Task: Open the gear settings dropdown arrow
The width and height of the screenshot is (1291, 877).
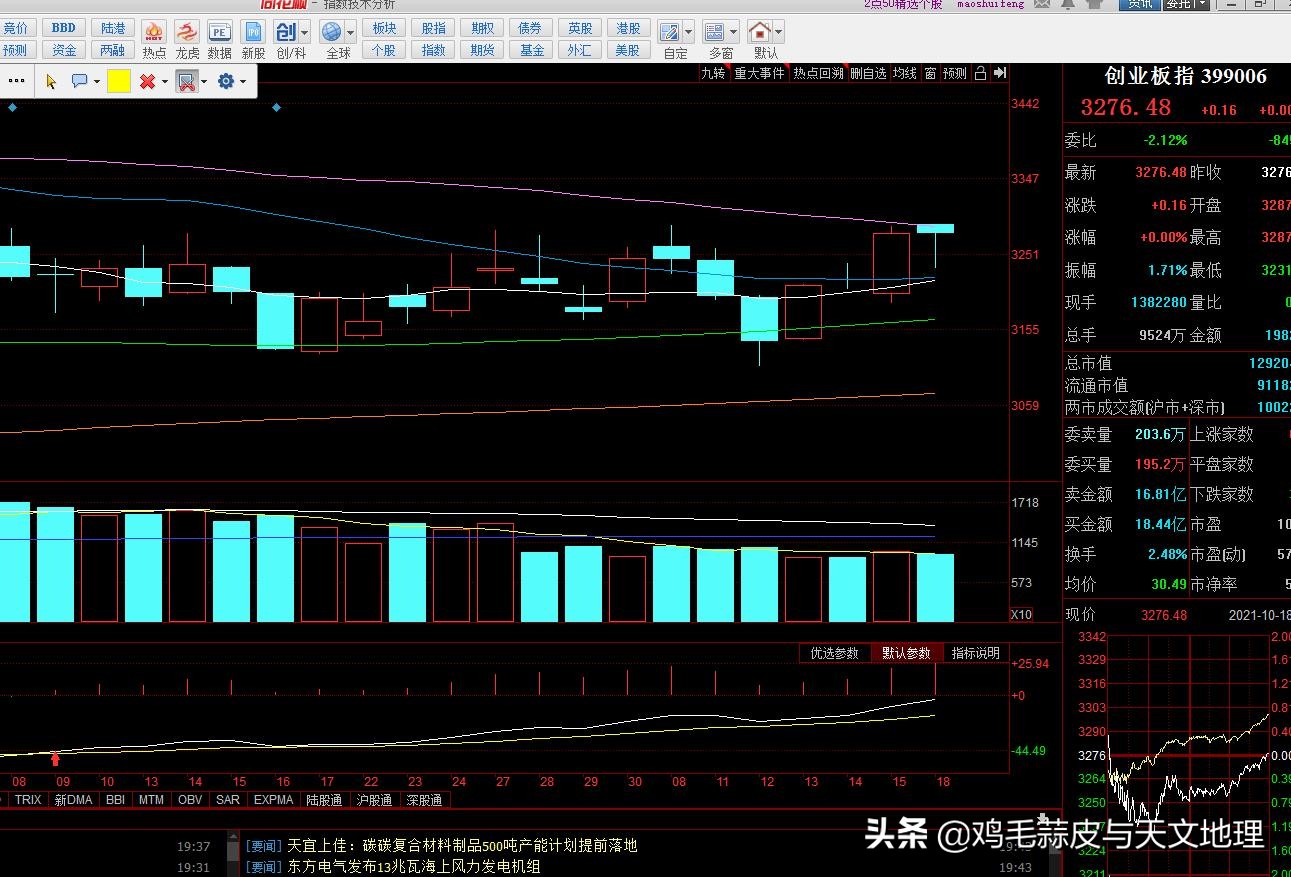Action: [243, 82]
